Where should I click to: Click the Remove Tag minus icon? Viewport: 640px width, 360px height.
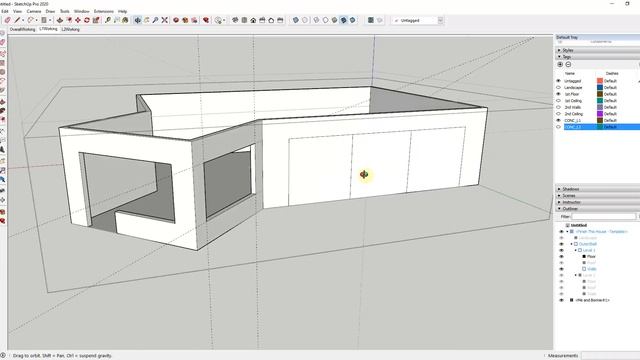click(568, 64)
